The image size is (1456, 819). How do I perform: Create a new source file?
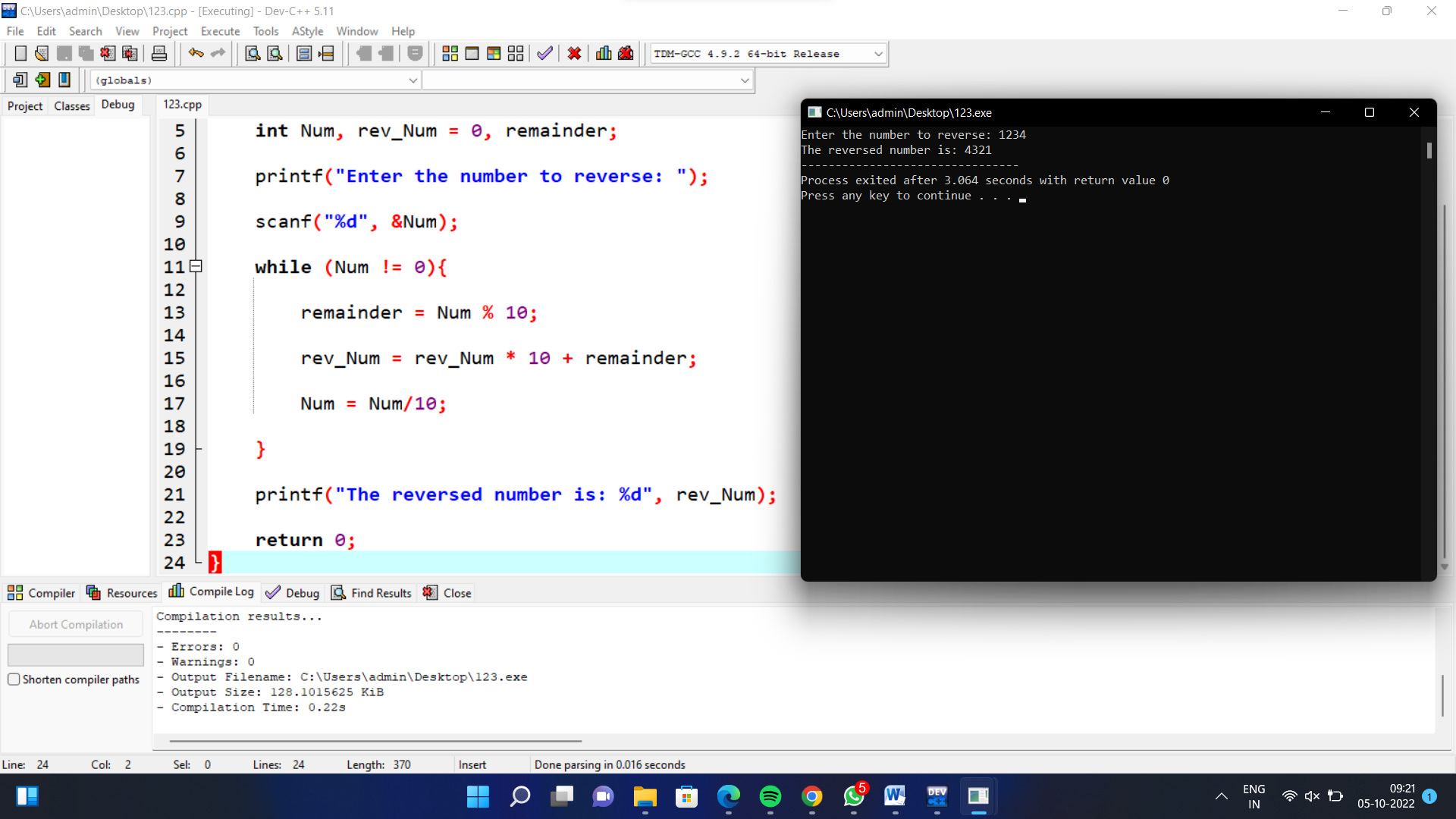pos(20,53)
